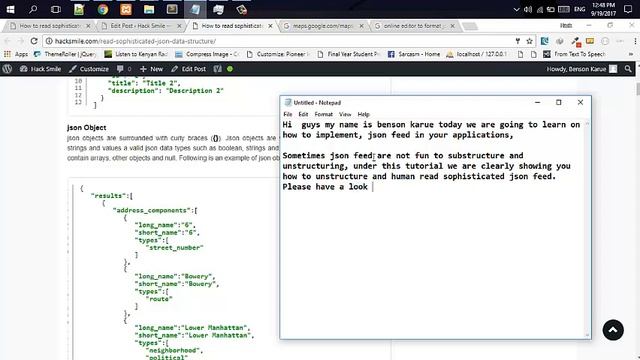Click the 'Json Object' heading

tap(87, 128)
